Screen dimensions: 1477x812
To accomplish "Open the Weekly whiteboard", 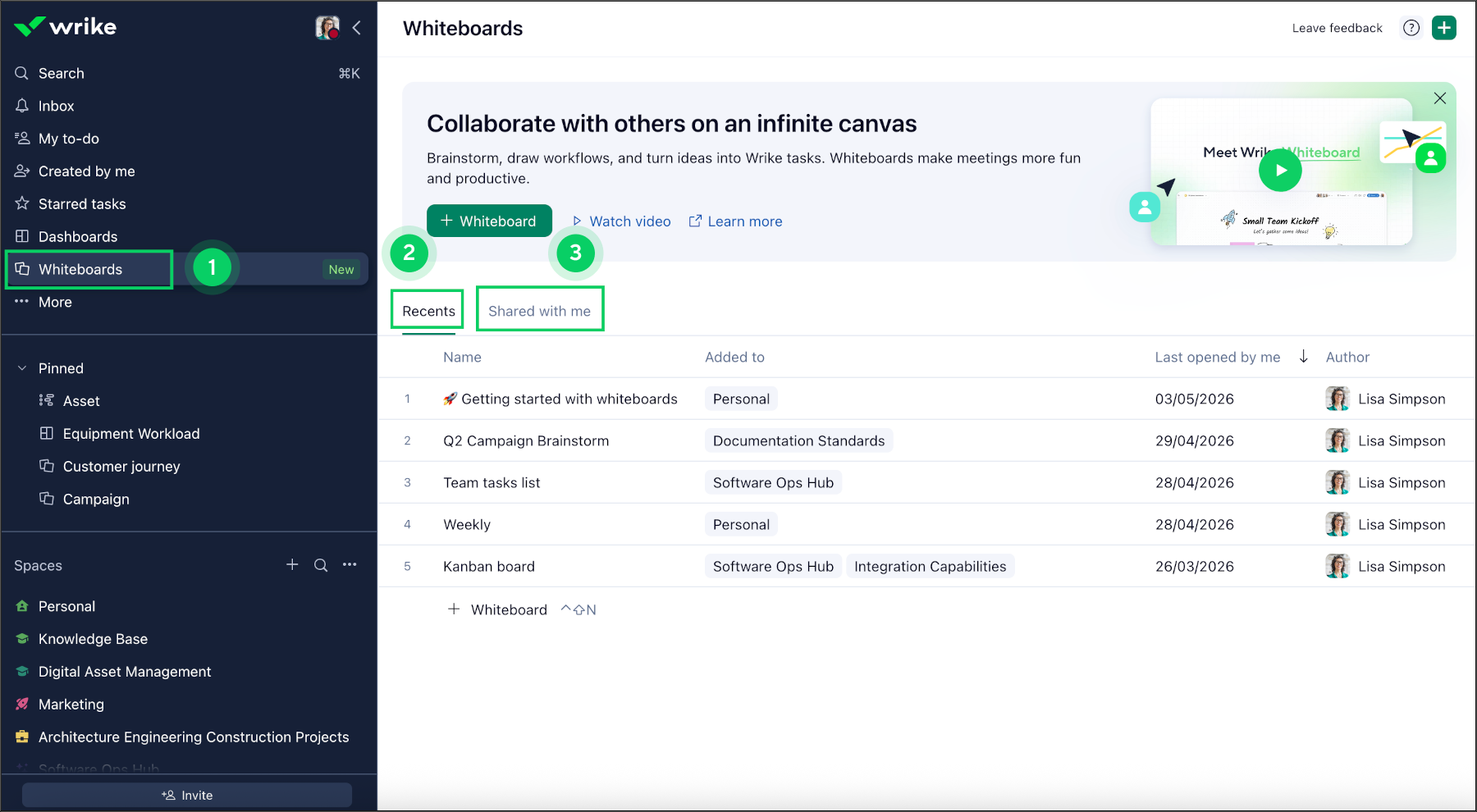I will [467, 524].
